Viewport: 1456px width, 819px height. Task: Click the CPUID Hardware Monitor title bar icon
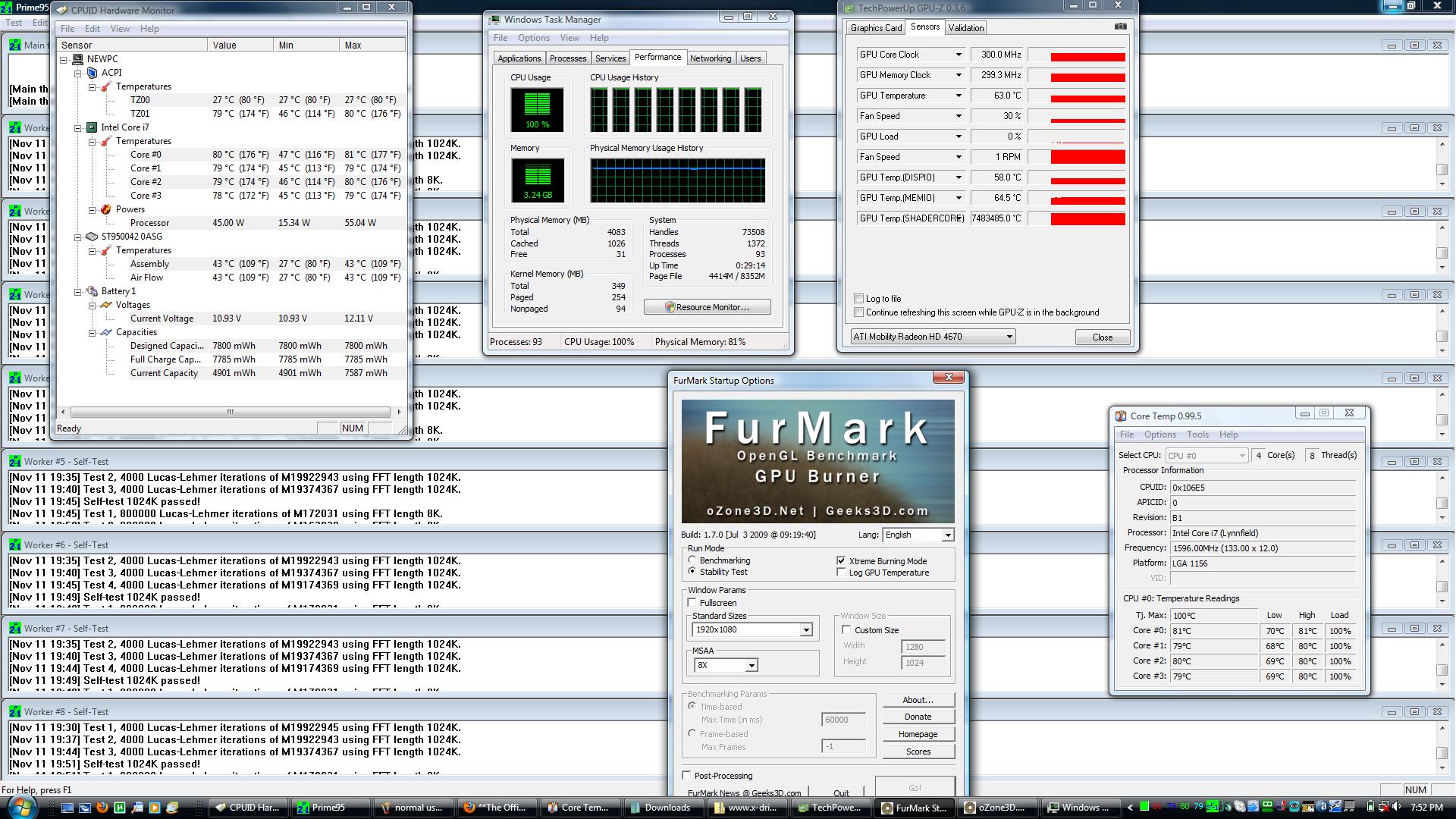coord(62,10)
